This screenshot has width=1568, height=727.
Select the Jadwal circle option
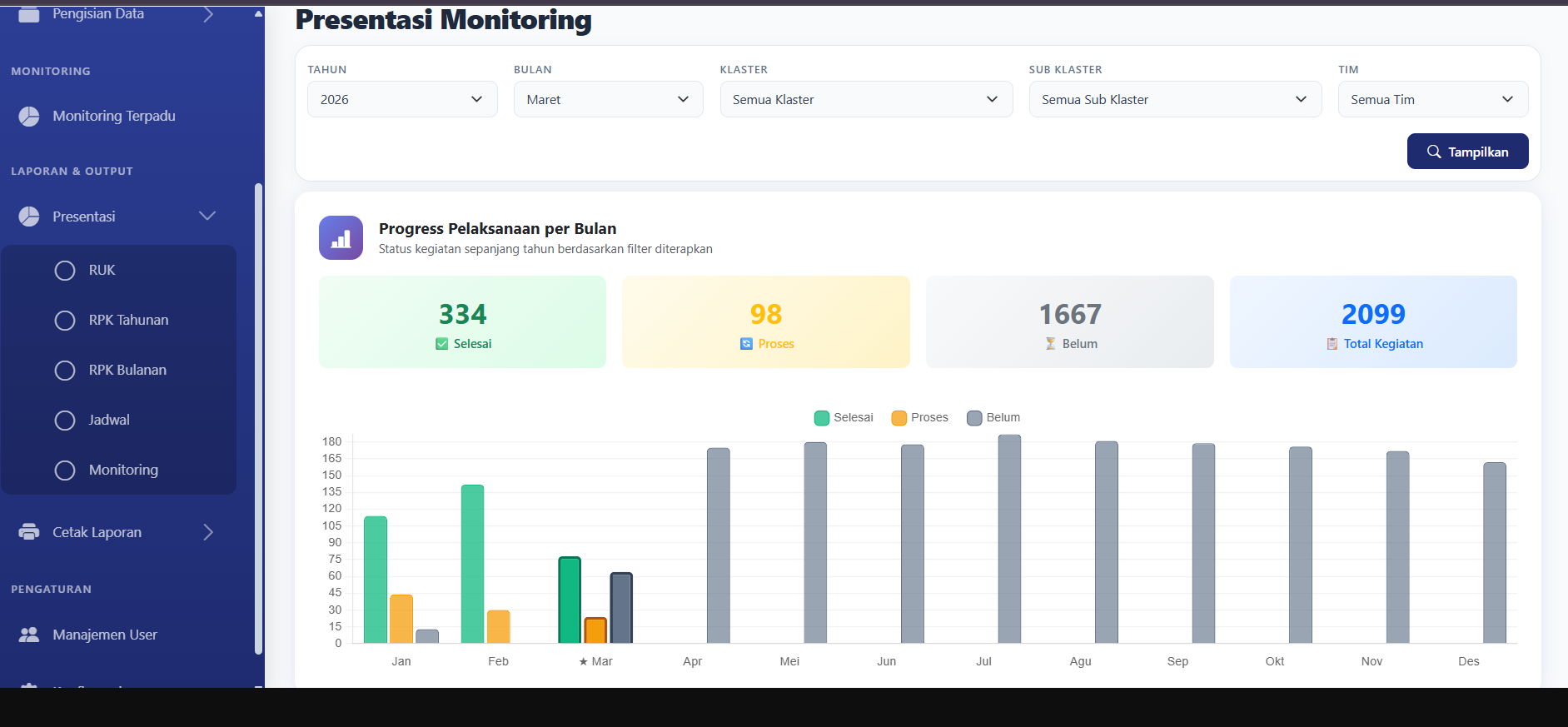pos(65,421)
